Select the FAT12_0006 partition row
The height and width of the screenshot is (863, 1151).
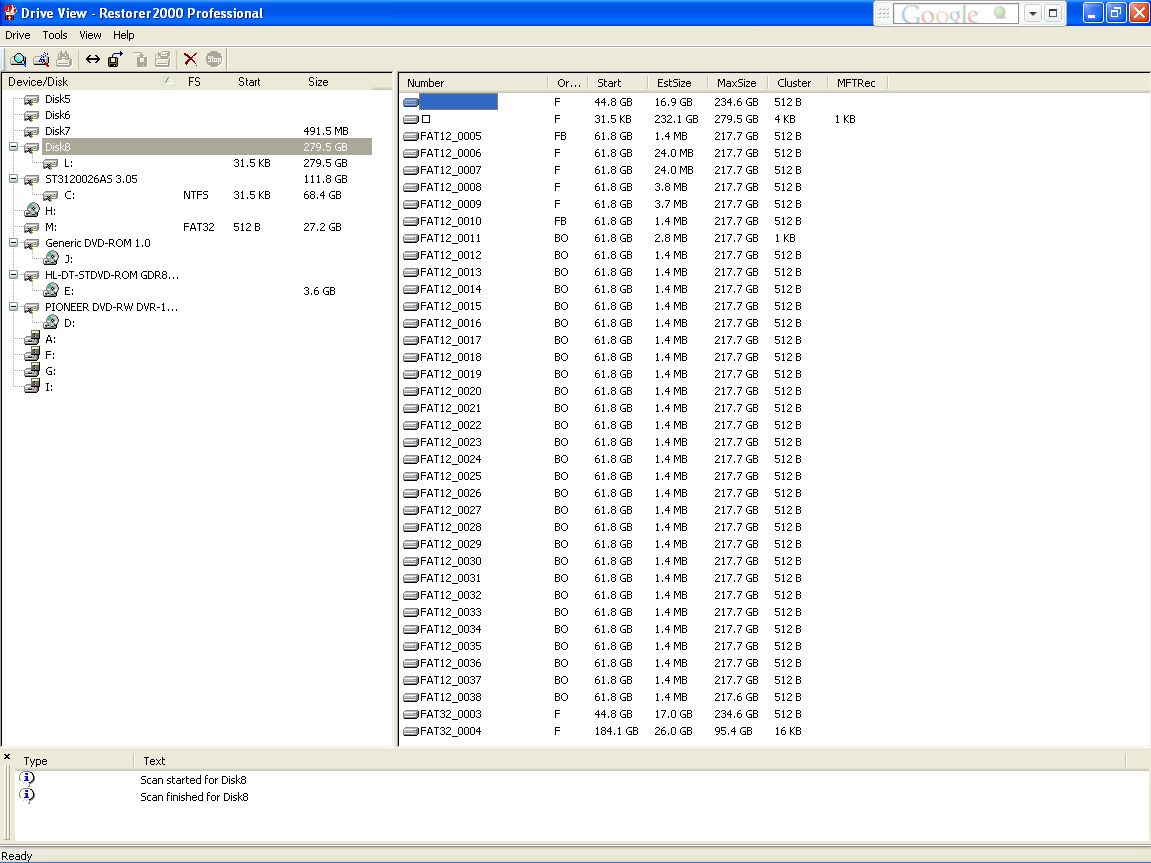[x=450, y=153]
